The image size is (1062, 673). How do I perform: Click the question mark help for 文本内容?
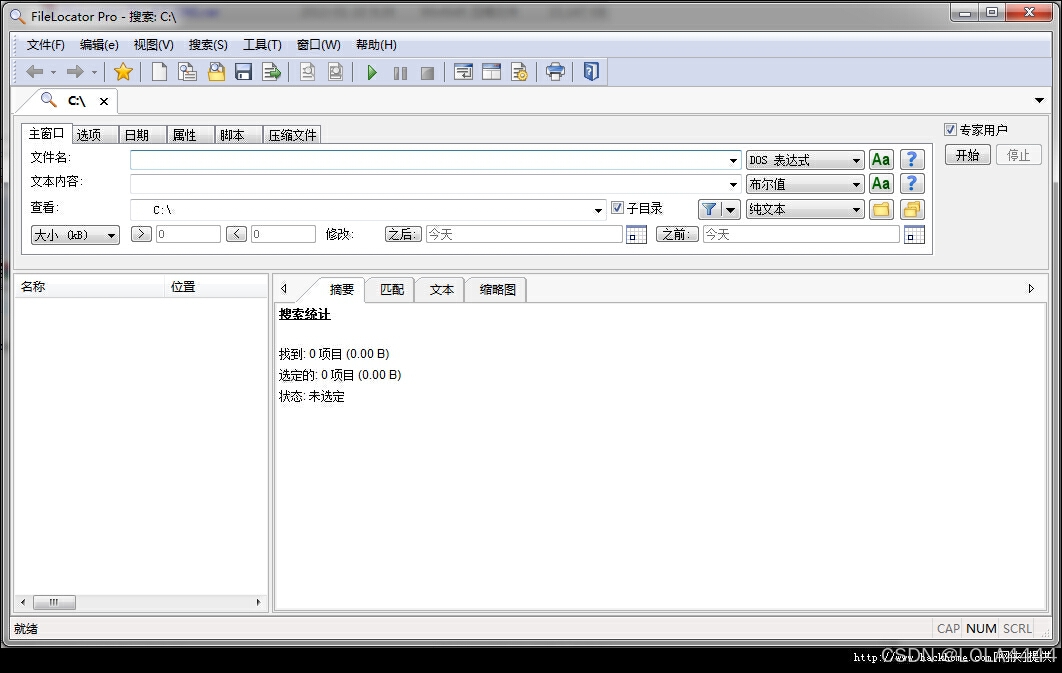pos(912,183)
